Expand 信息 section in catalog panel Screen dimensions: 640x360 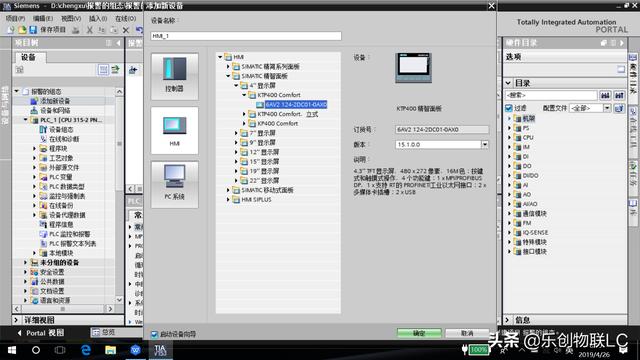point(507,320)
